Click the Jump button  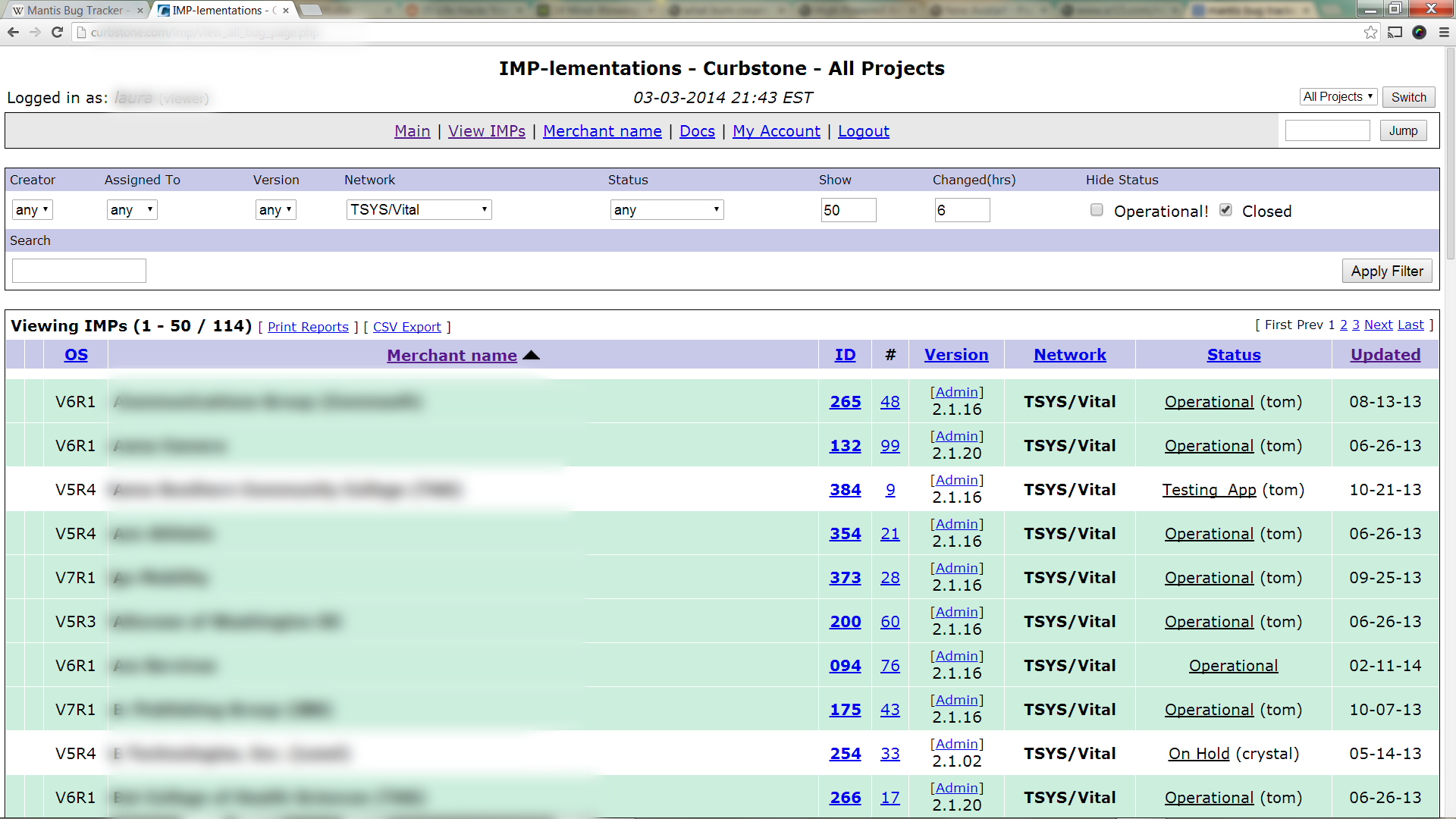point(1404,131)
